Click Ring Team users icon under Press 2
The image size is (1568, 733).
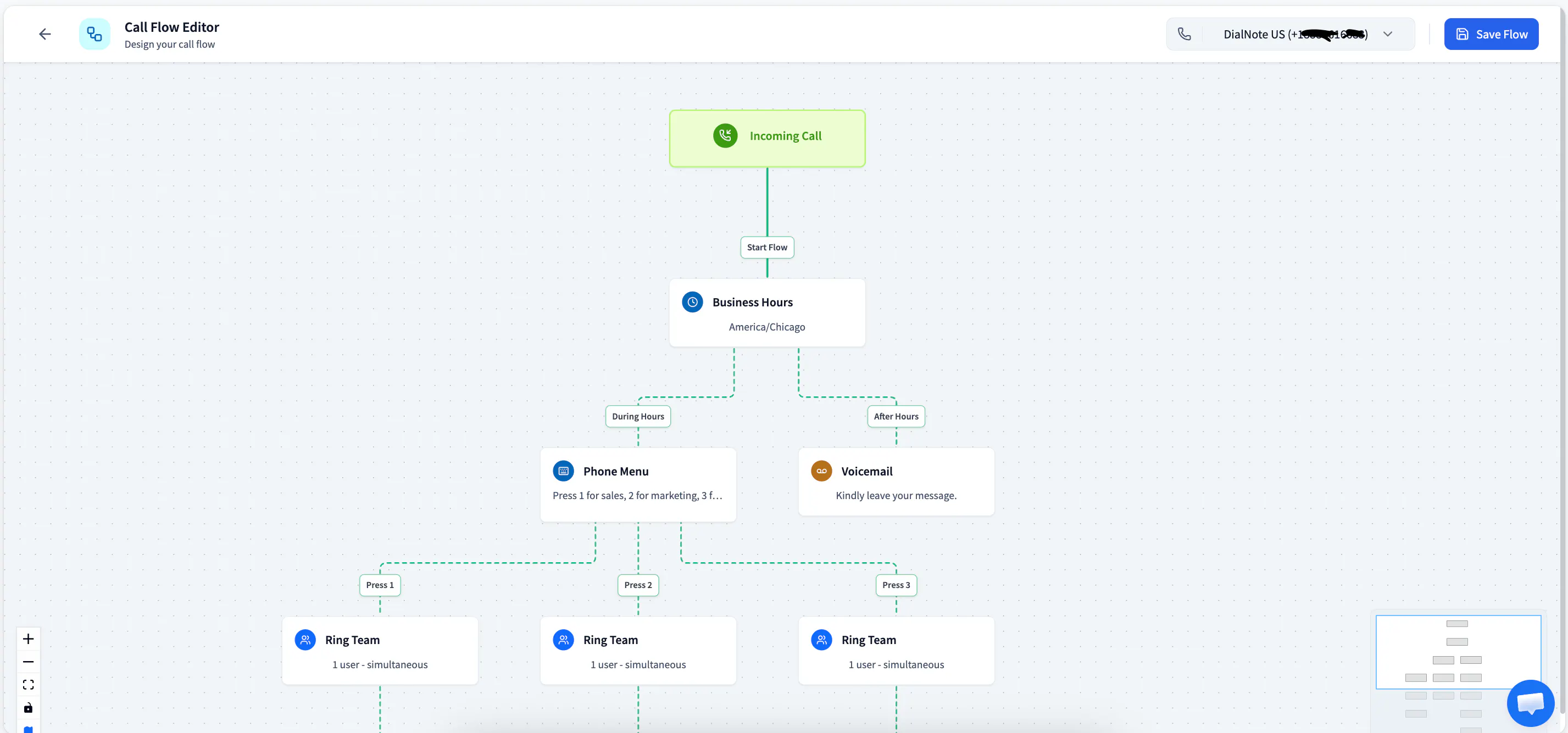(x=563, y=639)
